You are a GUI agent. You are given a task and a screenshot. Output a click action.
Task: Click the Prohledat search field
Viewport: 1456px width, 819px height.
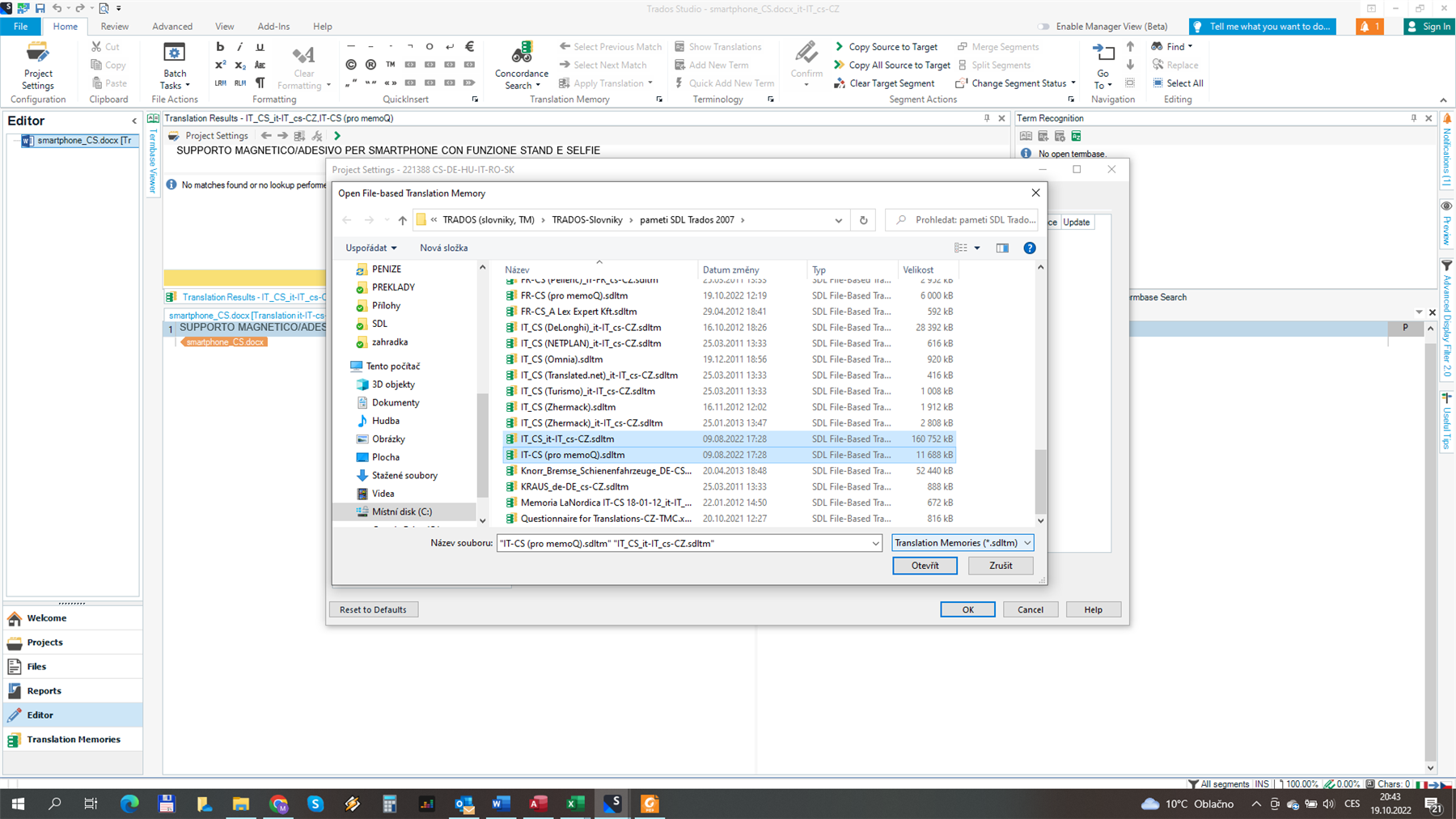coord(962,220)
